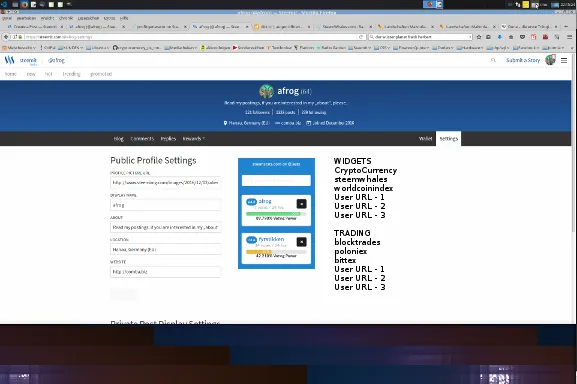Focus the Profile Picture URL field
Viewport: 577px width, 384px height.
pyautogui.click(x=166, y=182)
